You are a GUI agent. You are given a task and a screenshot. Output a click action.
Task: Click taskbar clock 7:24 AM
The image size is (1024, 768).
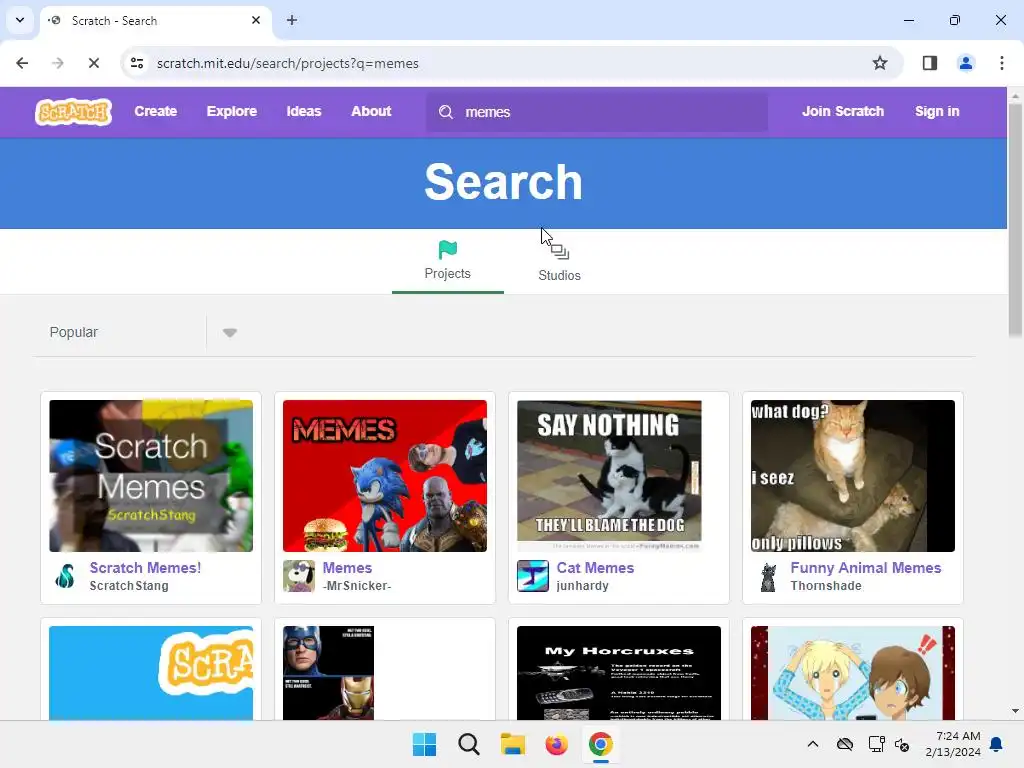(953, 744)
